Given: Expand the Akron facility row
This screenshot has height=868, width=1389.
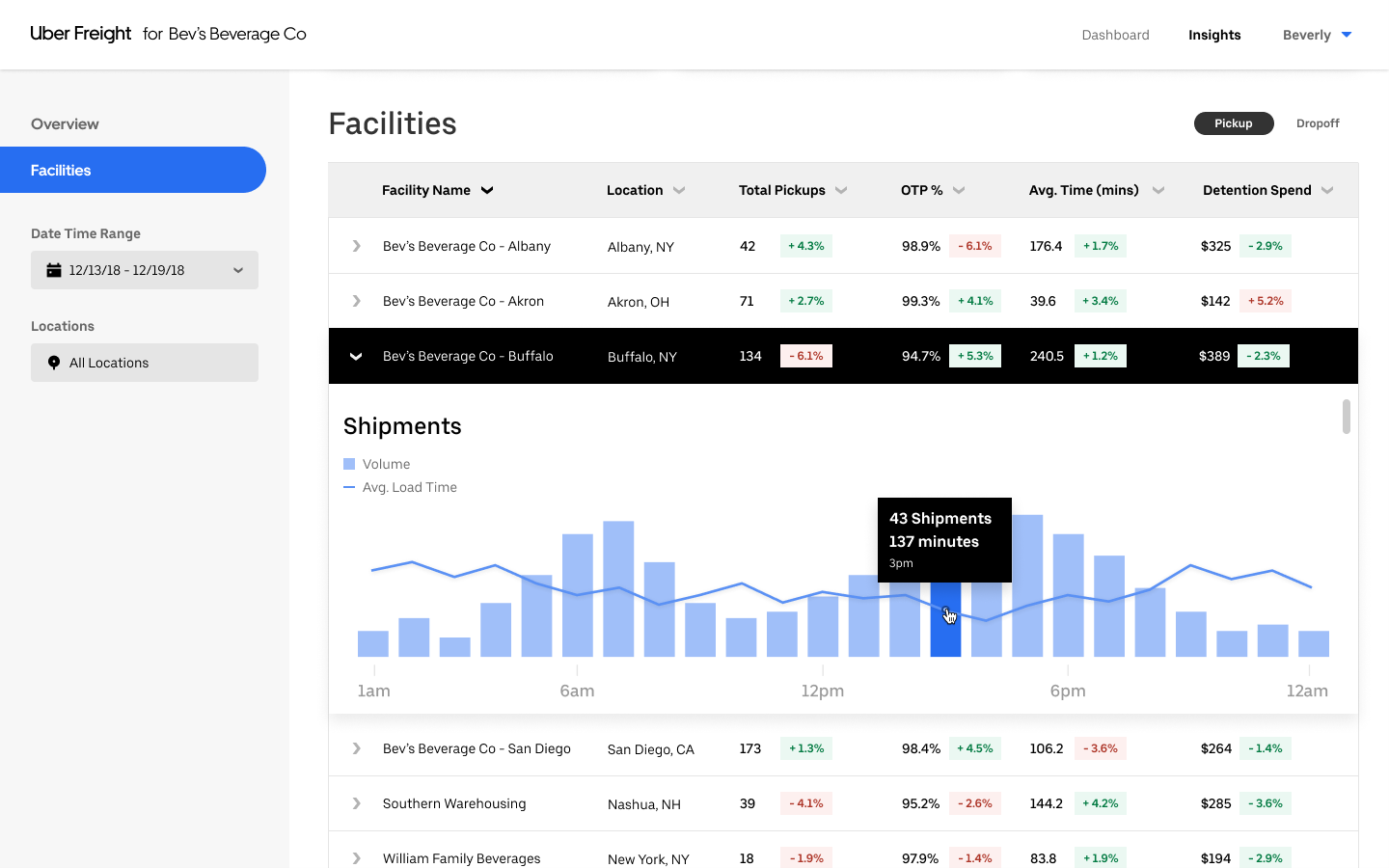Looking at the screenshot, I should coord(356,301).
